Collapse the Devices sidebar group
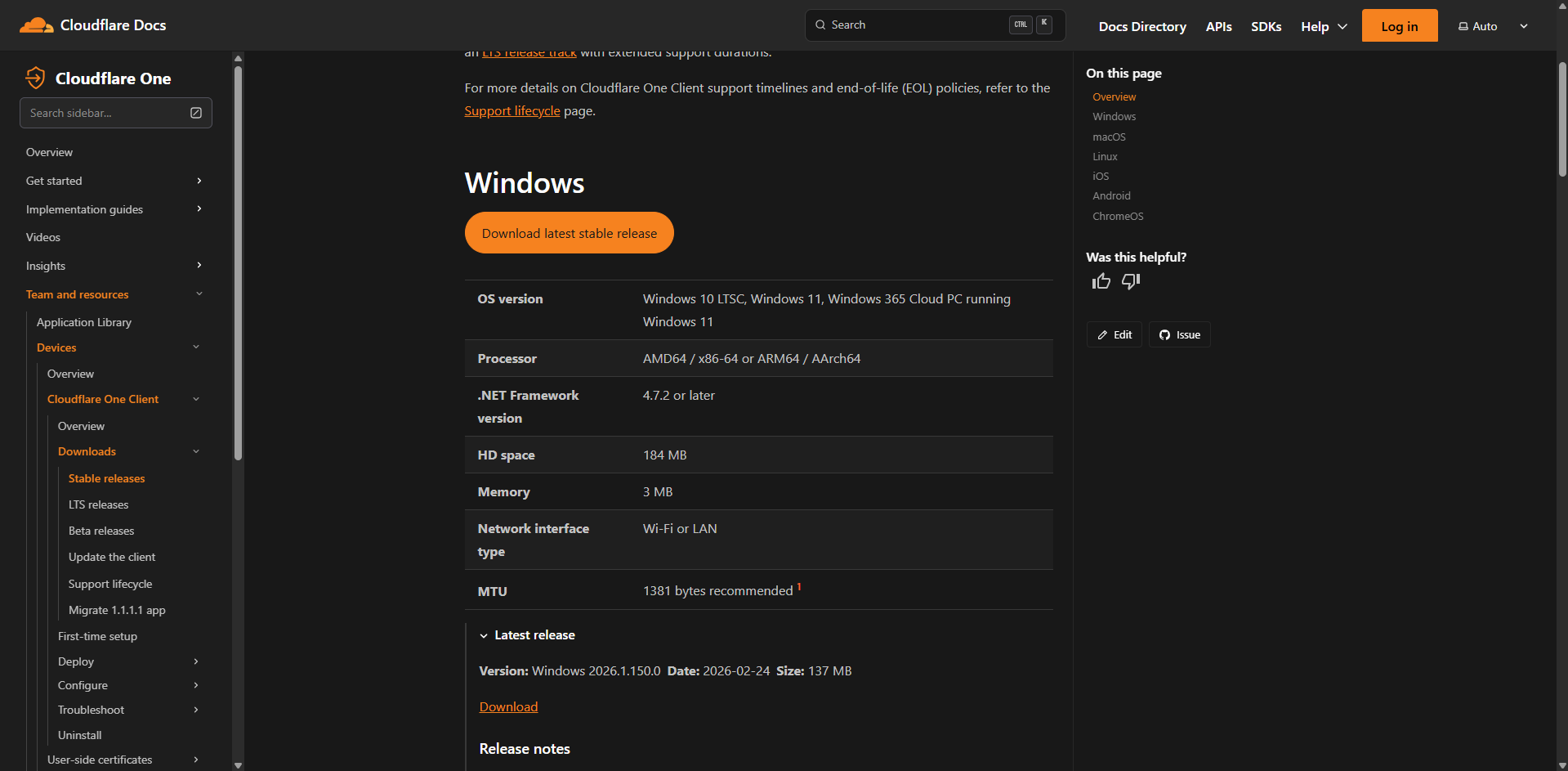 (x=196, y=347)
